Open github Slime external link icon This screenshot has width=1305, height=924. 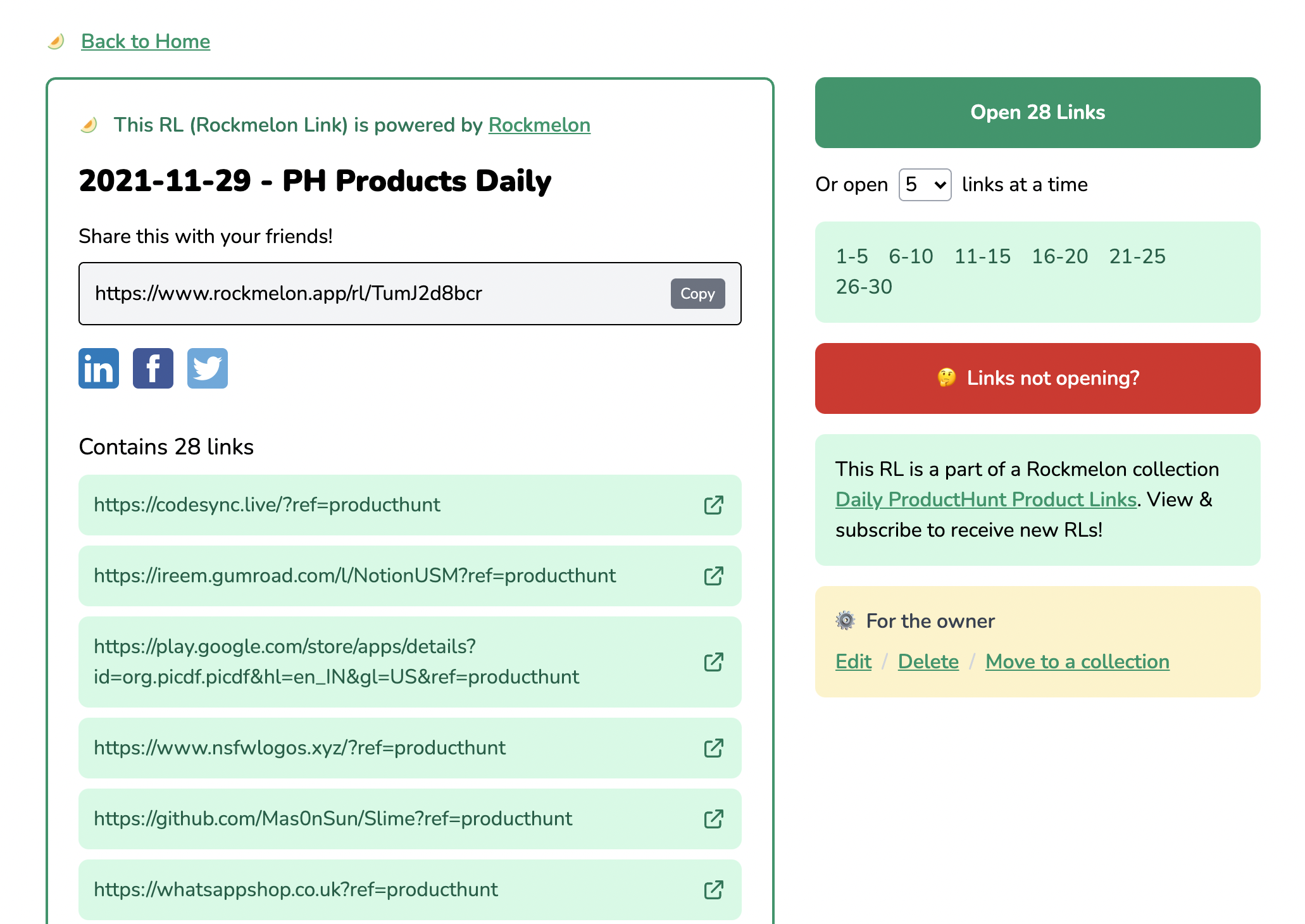click(x=713, y=819)
